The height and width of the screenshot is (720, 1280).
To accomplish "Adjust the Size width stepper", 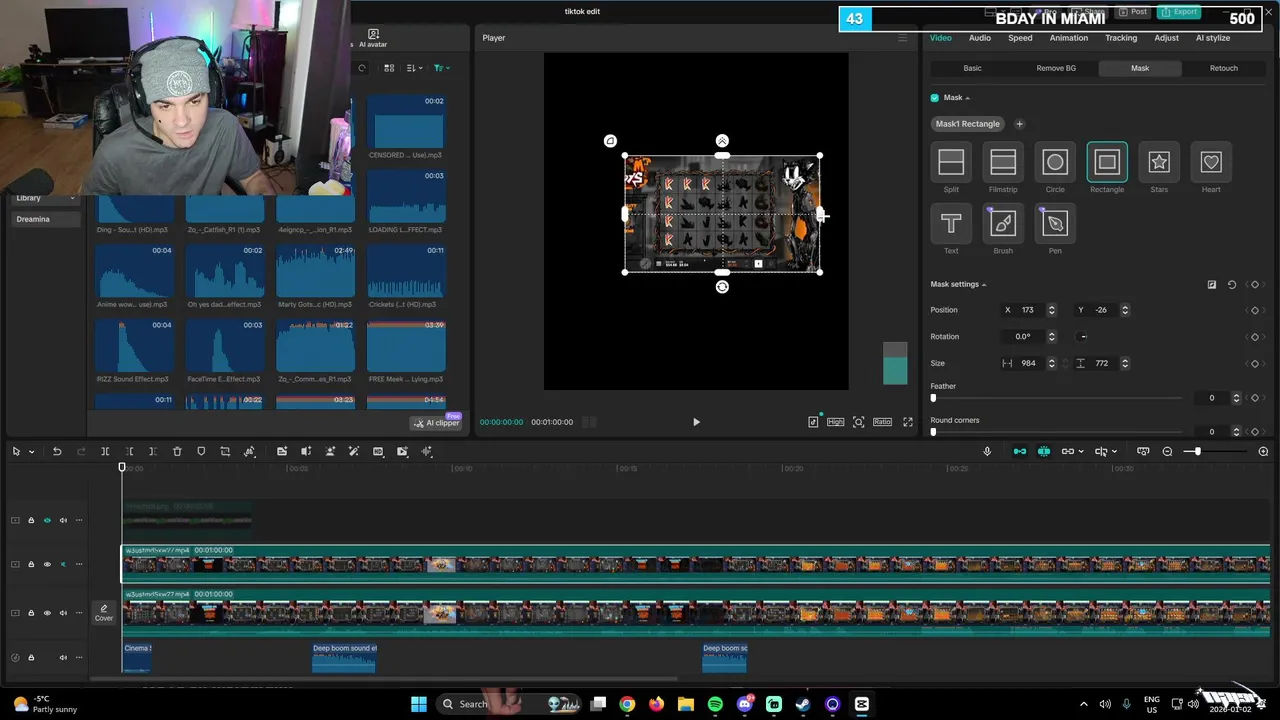I will (1051, 363).
